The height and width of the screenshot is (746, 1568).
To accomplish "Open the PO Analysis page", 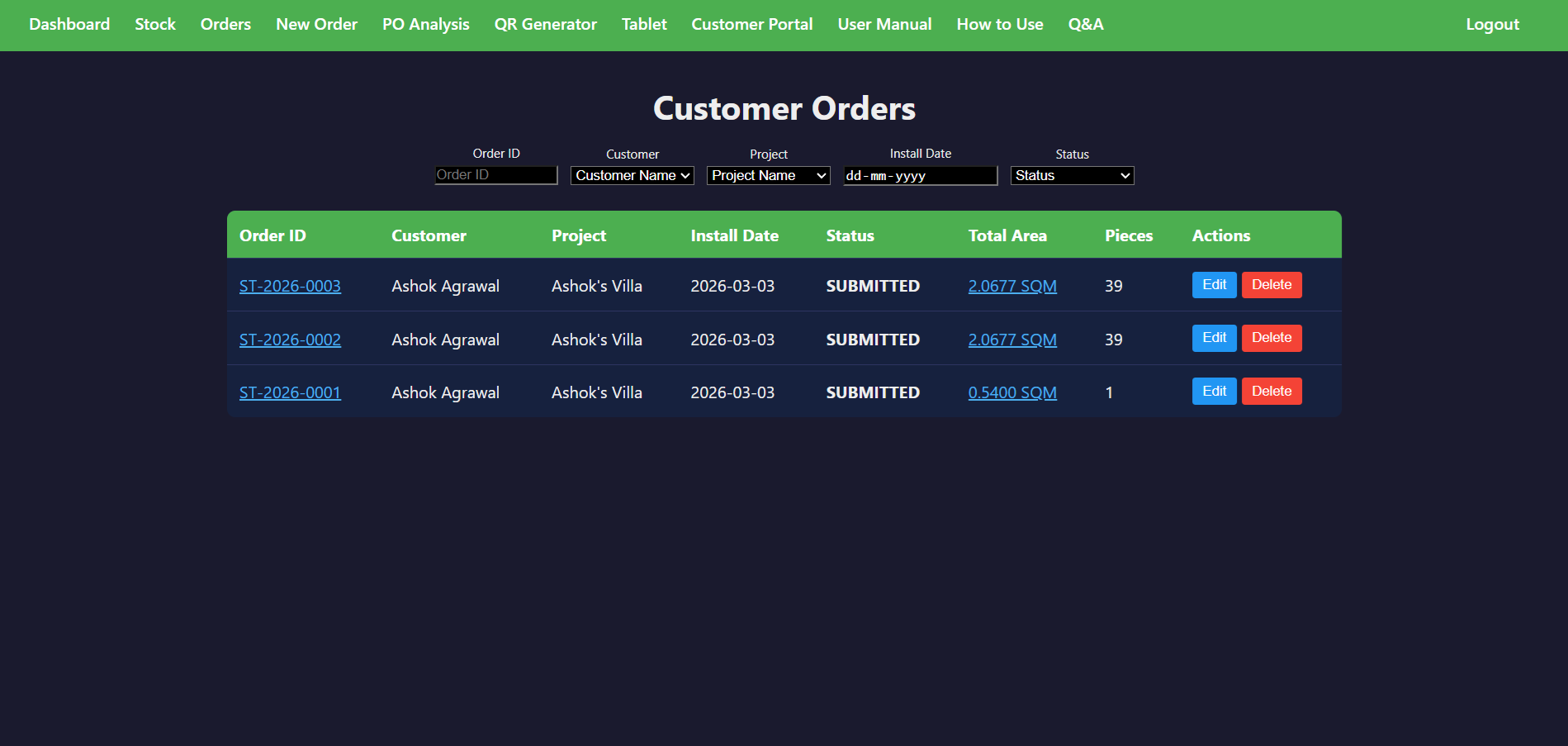I will 425,24.
